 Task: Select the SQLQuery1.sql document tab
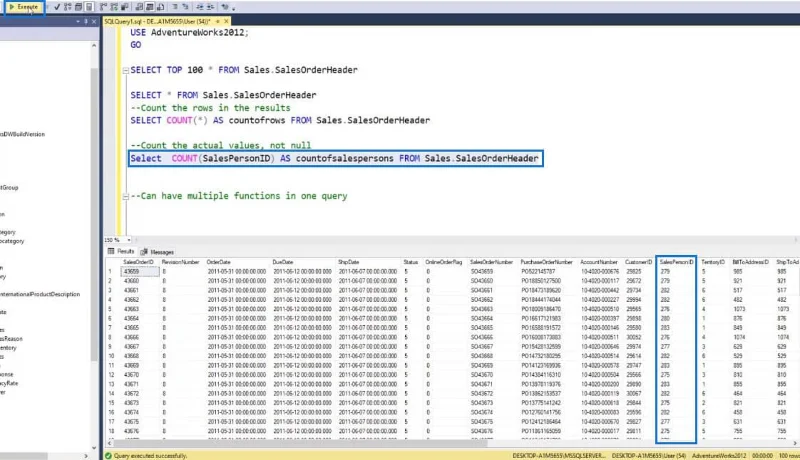point(158,21)
